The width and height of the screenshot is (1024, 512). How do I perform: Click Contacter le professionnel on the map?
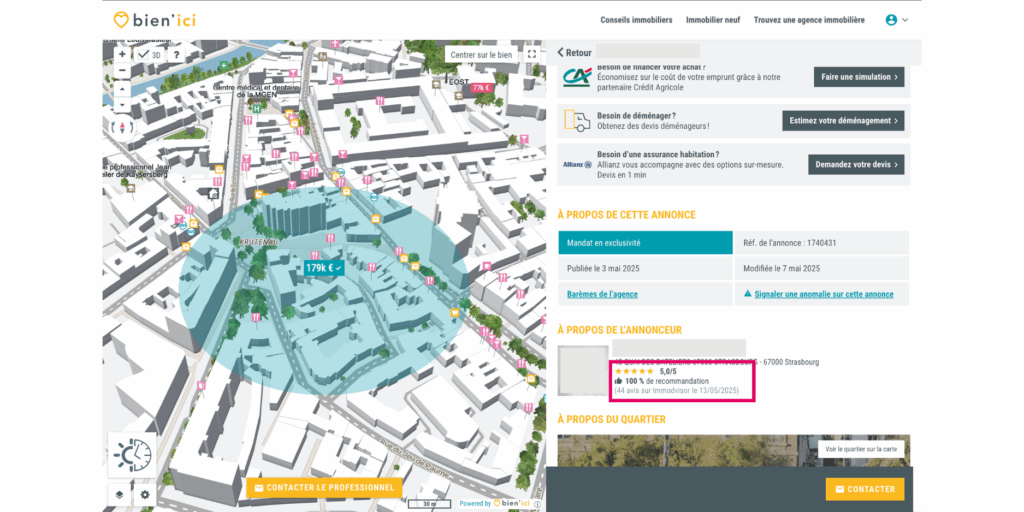pos(324,488)
